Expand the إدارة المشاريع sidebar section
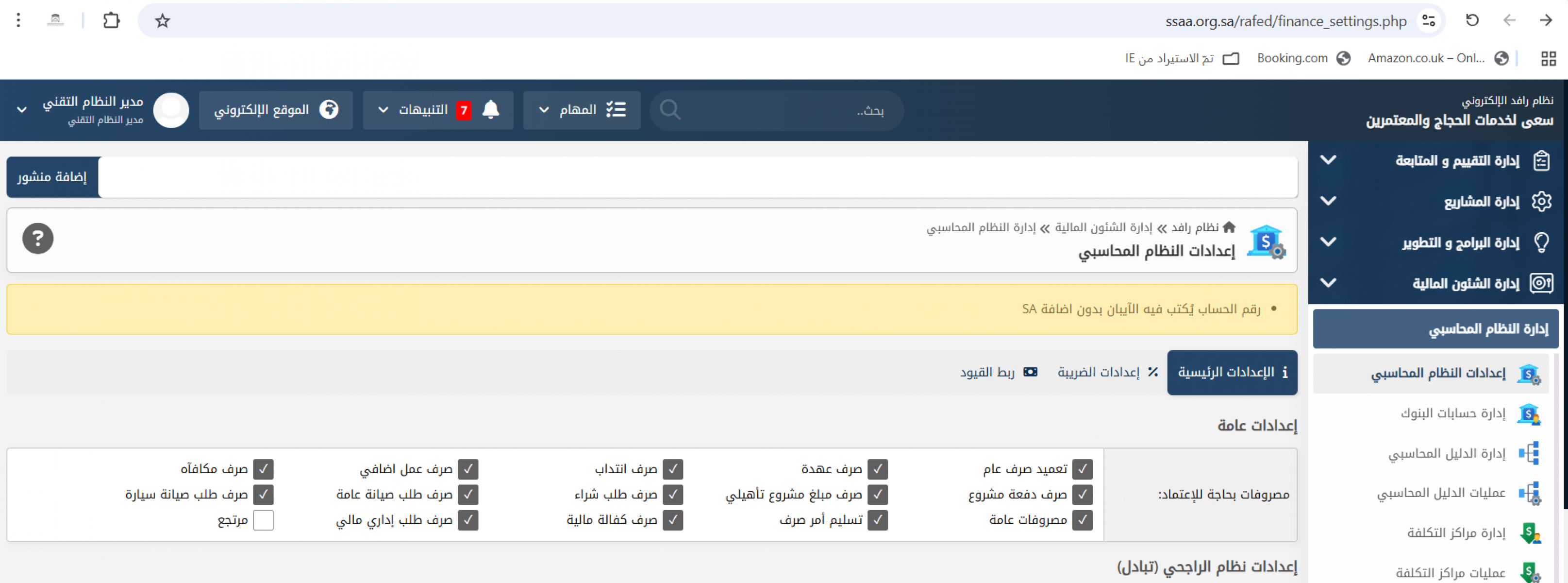The height and width of the screenshot is (583, 1568). (x=1481, y=201)
